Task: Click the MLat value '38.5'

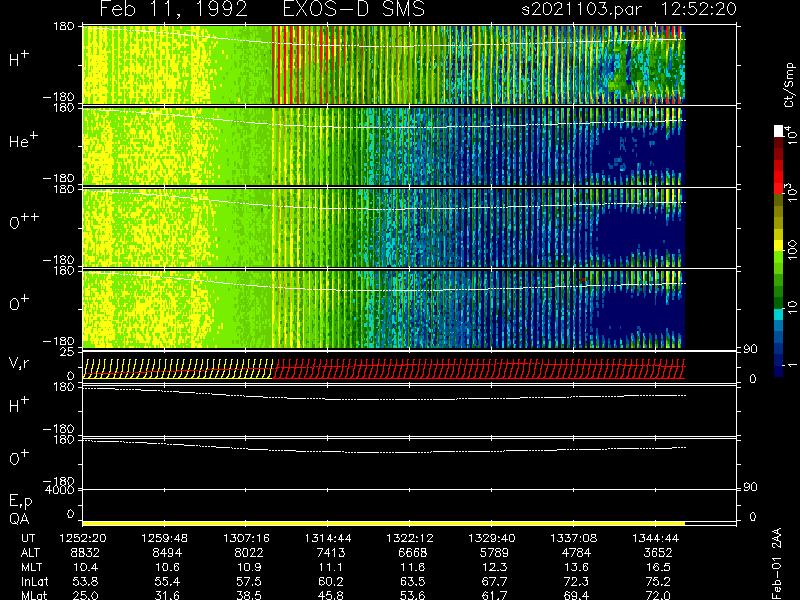Action: (x=249, y=595)
